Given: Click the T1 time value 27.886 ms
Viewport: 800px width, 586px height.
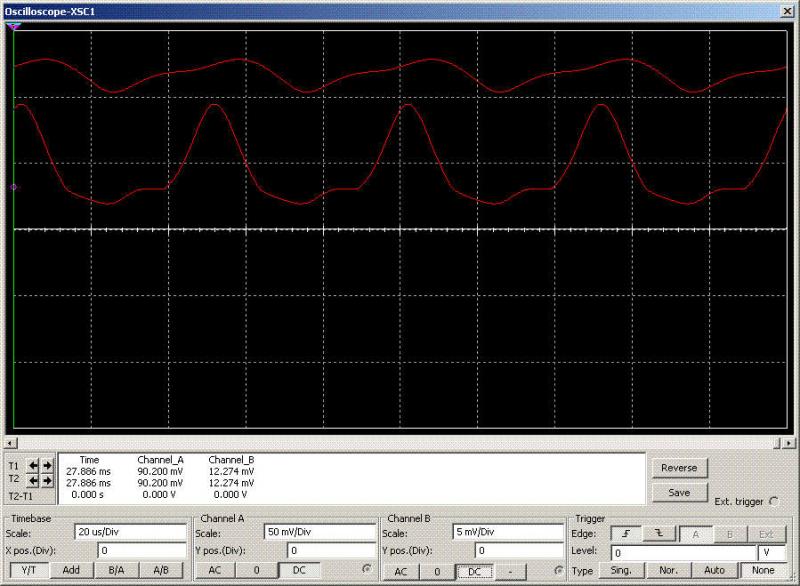Looking at the screenshot, I should tap(88, 471).
